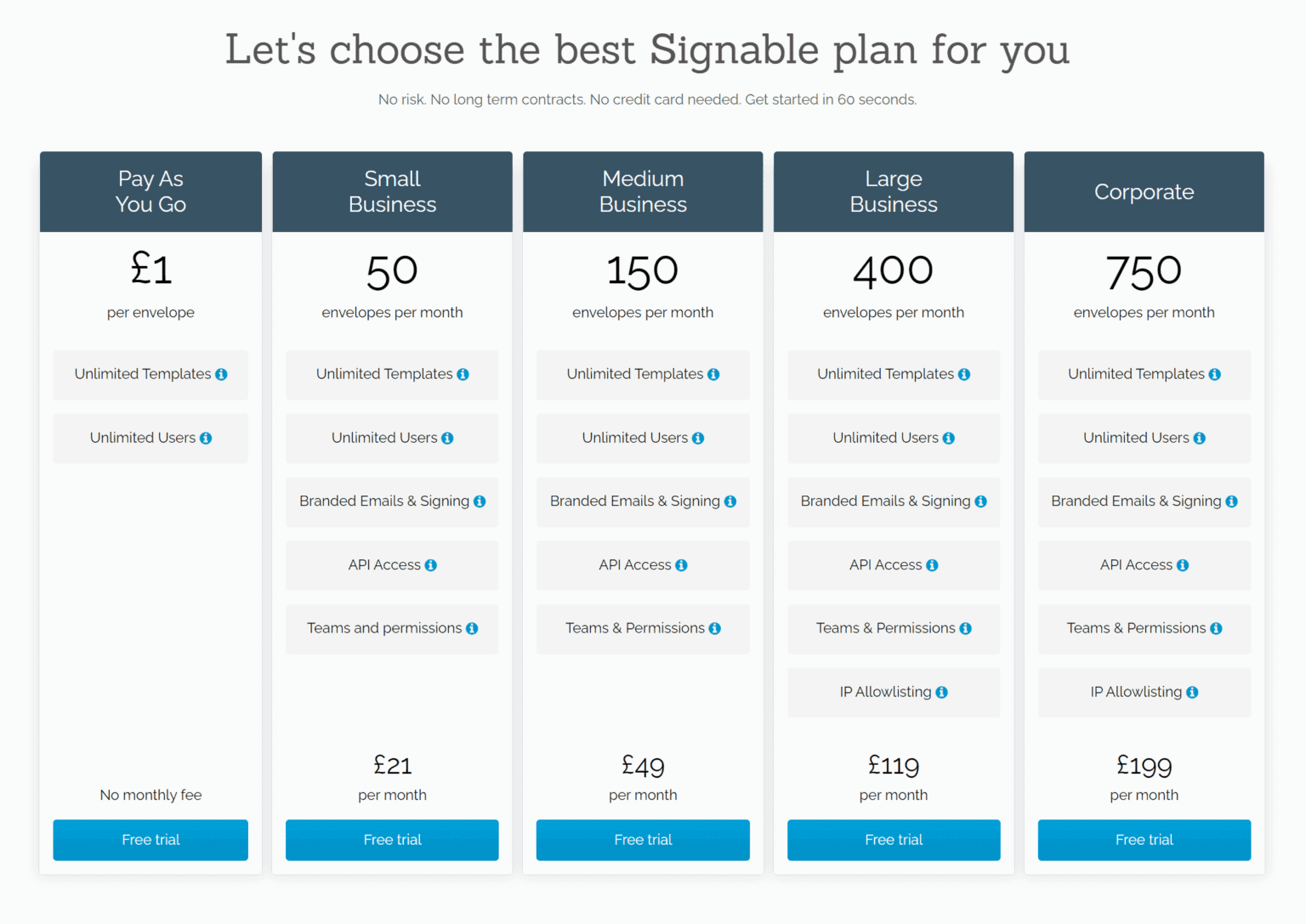Open info icon for Unlimited Templates in Large Business
The width and height of the screenshot is (1306, 924).
pyautogui.click(x=964, y=374)
